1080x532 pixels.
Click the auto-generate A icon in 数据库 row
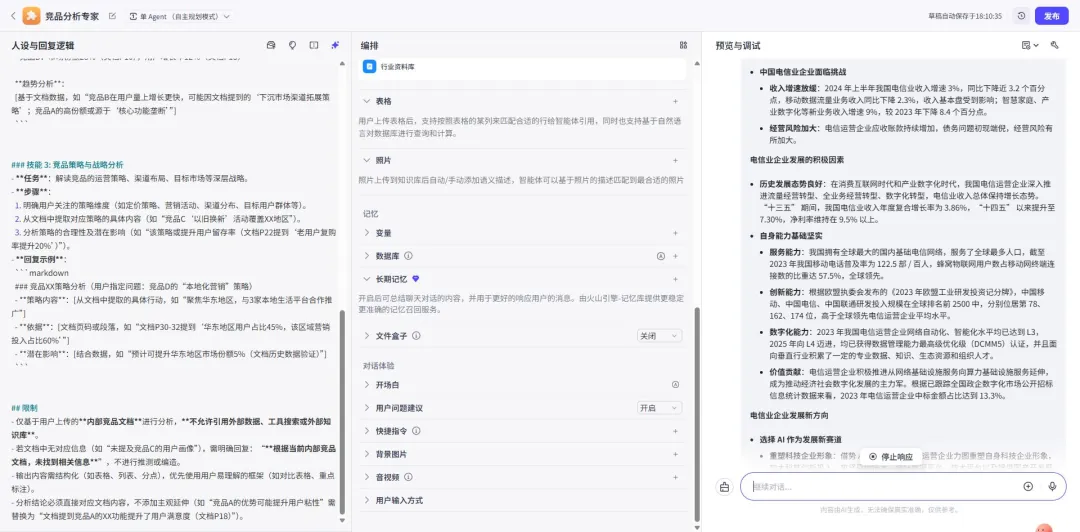pos(661,256)
